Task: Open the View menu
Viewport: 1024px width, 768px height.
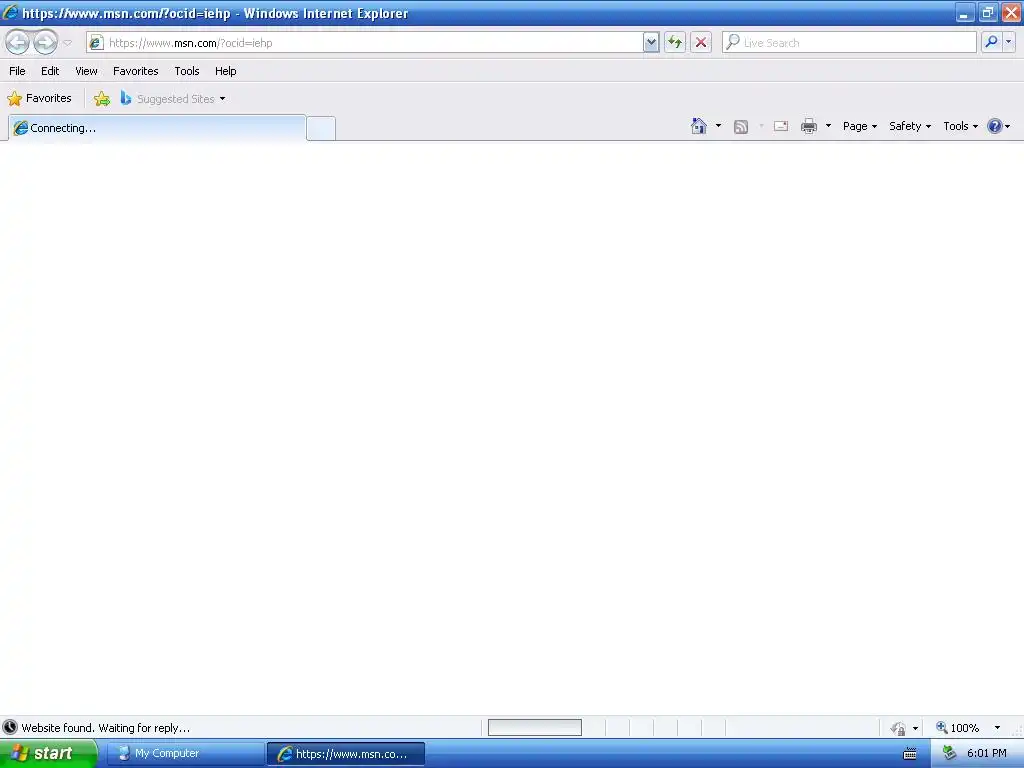Action: point(86,71)
